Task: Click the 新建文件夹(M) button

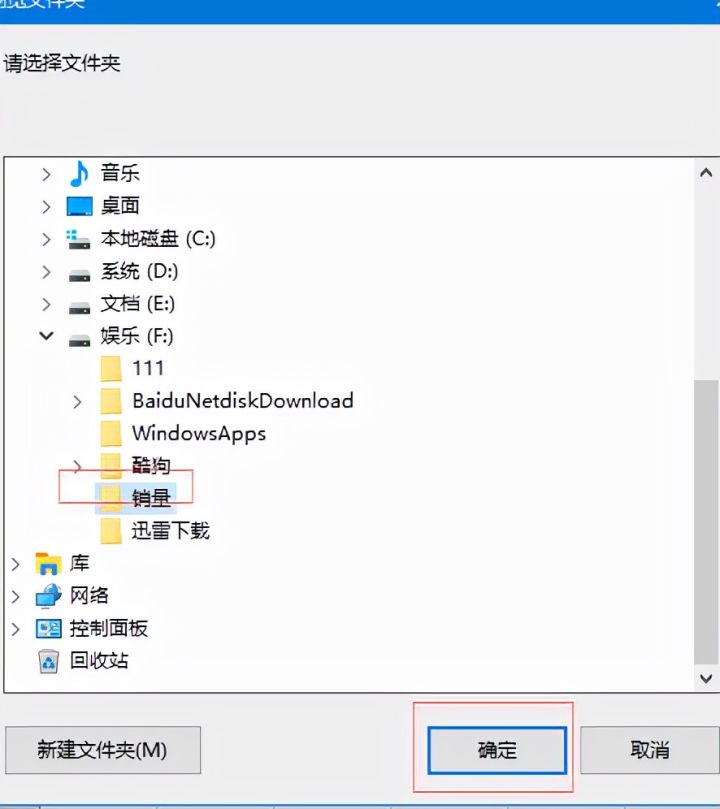Action: click(x=103, y=750)
